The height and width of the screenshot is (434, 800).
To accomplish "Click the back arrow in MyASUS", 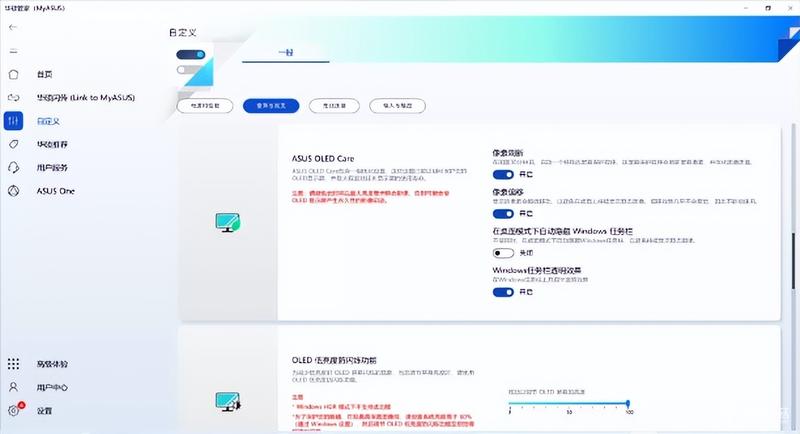I will pos(13,27).
